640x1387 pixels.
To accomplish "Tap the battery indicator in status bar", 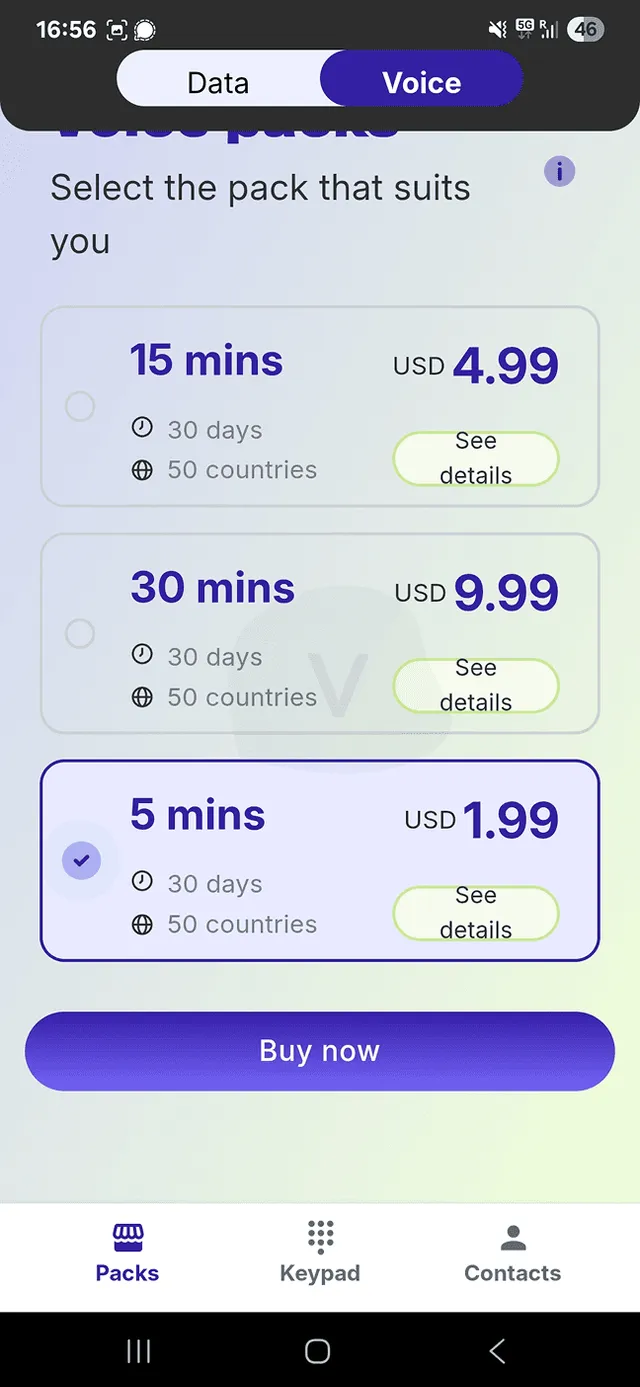I will coord(586,29).
